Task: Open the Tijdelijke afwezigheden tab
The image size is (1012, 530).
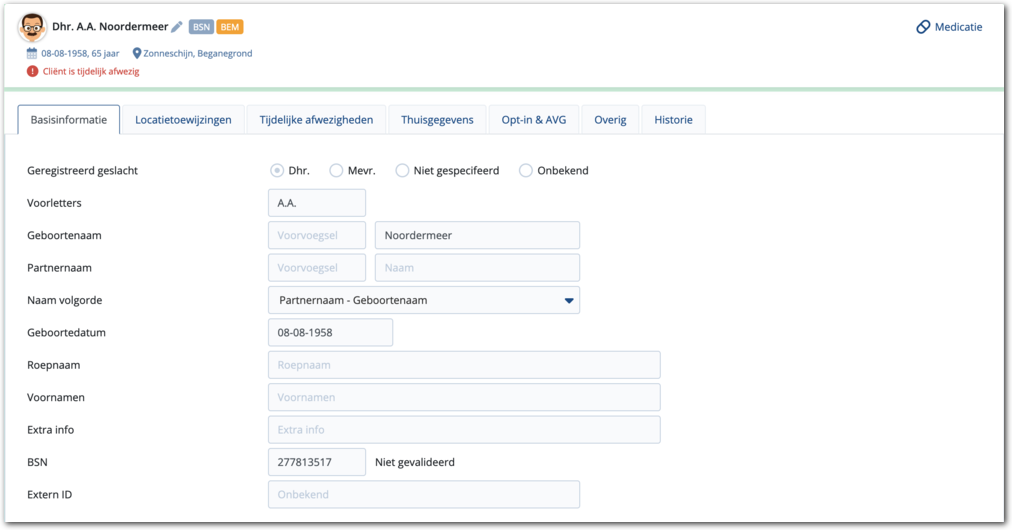Action: pyautogui.click(x=316, y=120)
